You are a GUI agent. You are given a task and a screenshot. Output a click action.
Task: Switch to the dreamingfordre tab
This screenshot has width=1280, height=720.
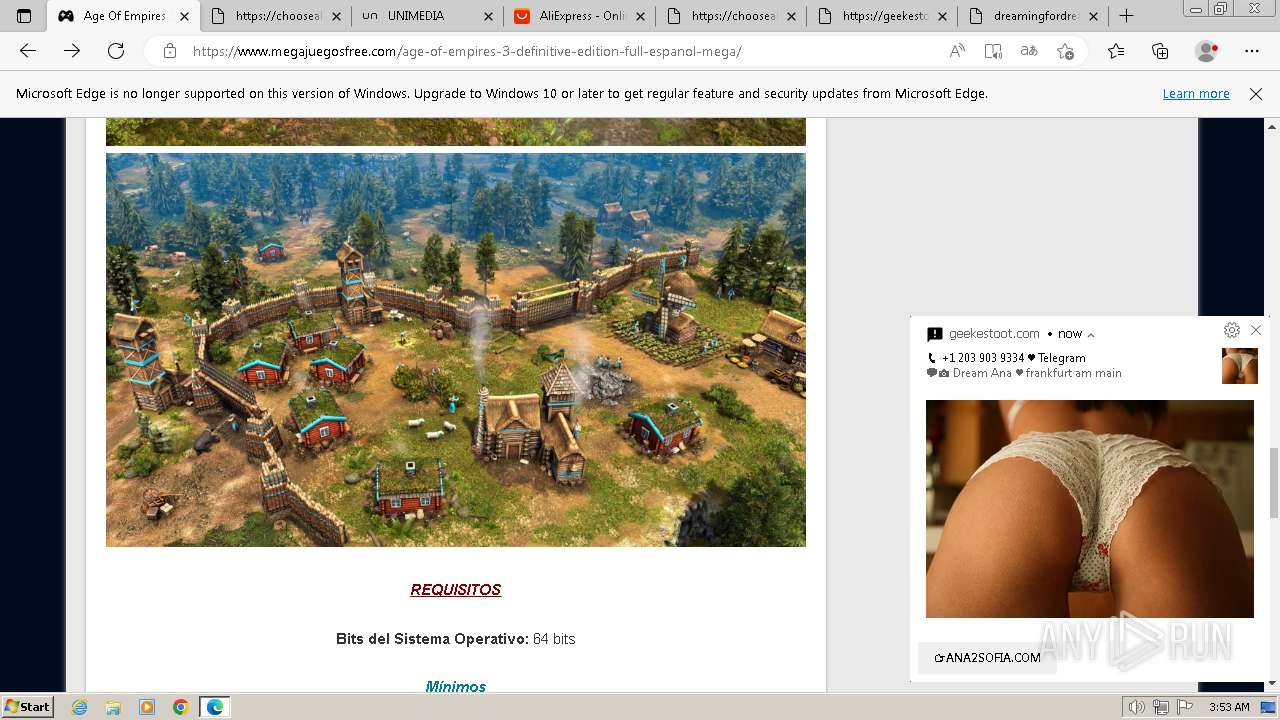point(1033,16)
